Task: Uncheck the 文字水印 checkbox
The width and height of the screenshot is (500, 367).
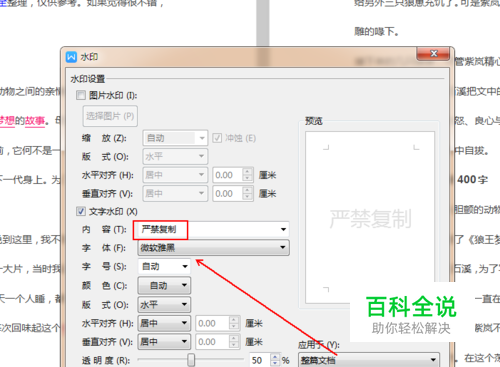Action: 81,211
